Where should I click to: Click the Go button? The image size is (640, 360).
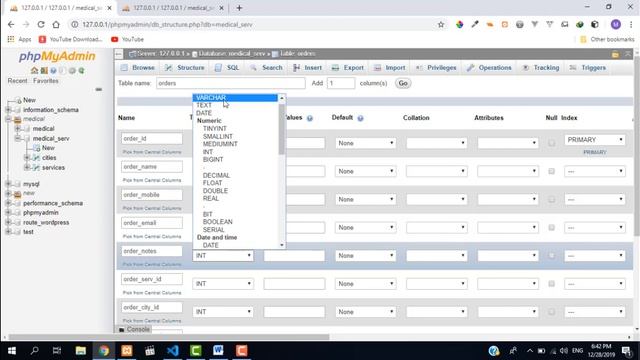tap(403, 83)
